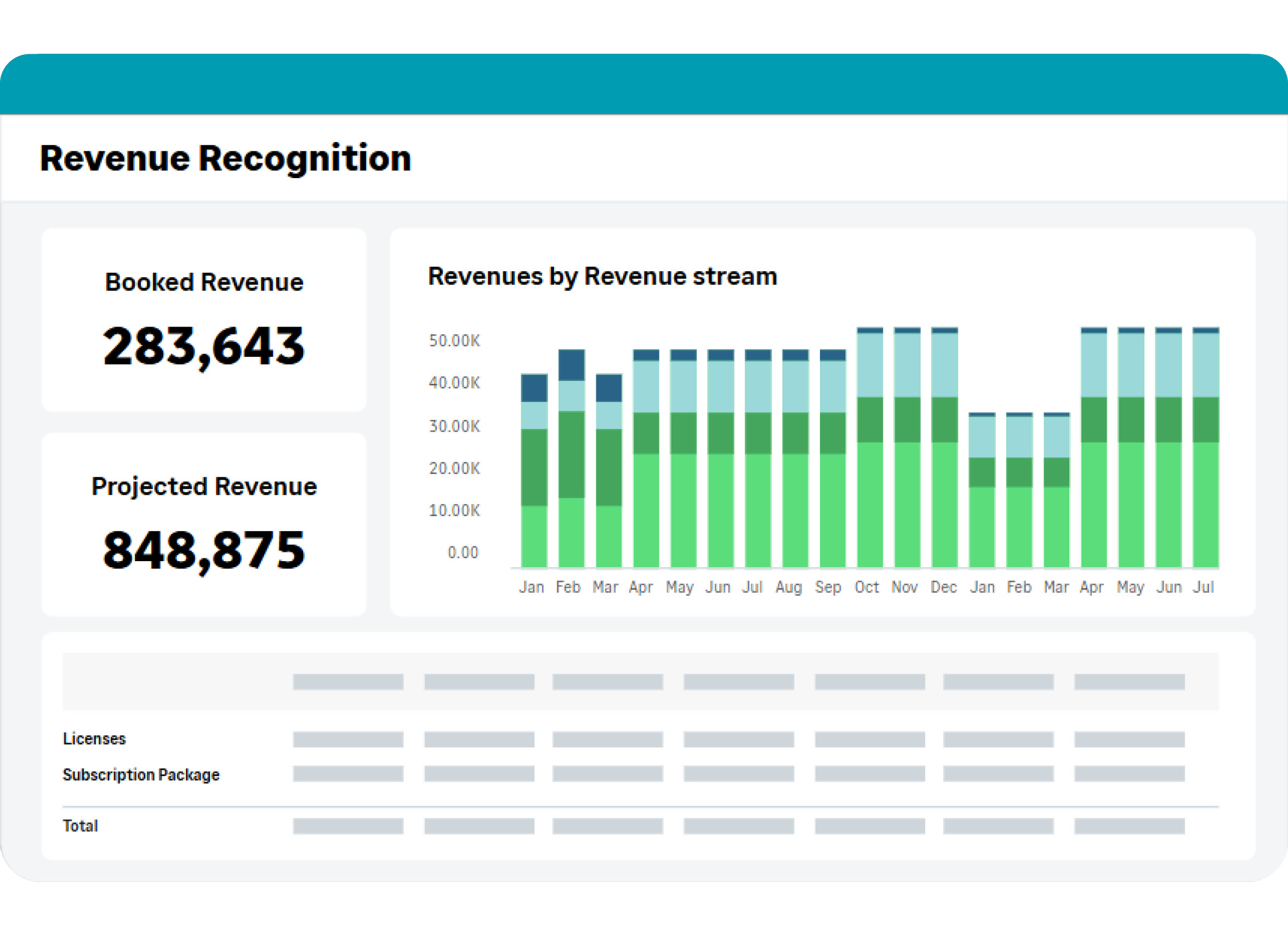This screenshot has height=936, width=1288.
Task: Click the Revenues by Revenue stream heading
Action: coord(602,276)
